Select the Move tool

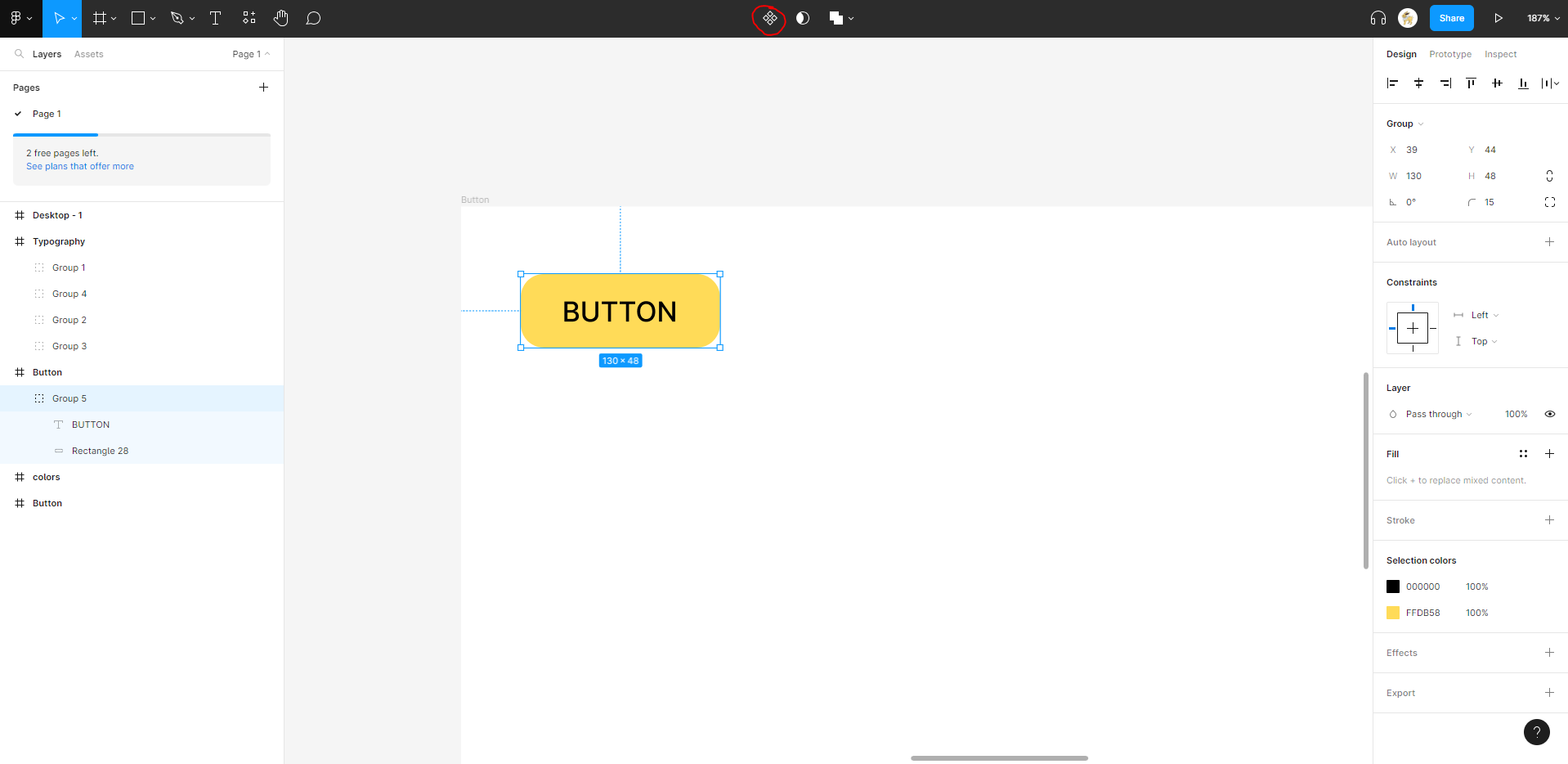[58, 18]
